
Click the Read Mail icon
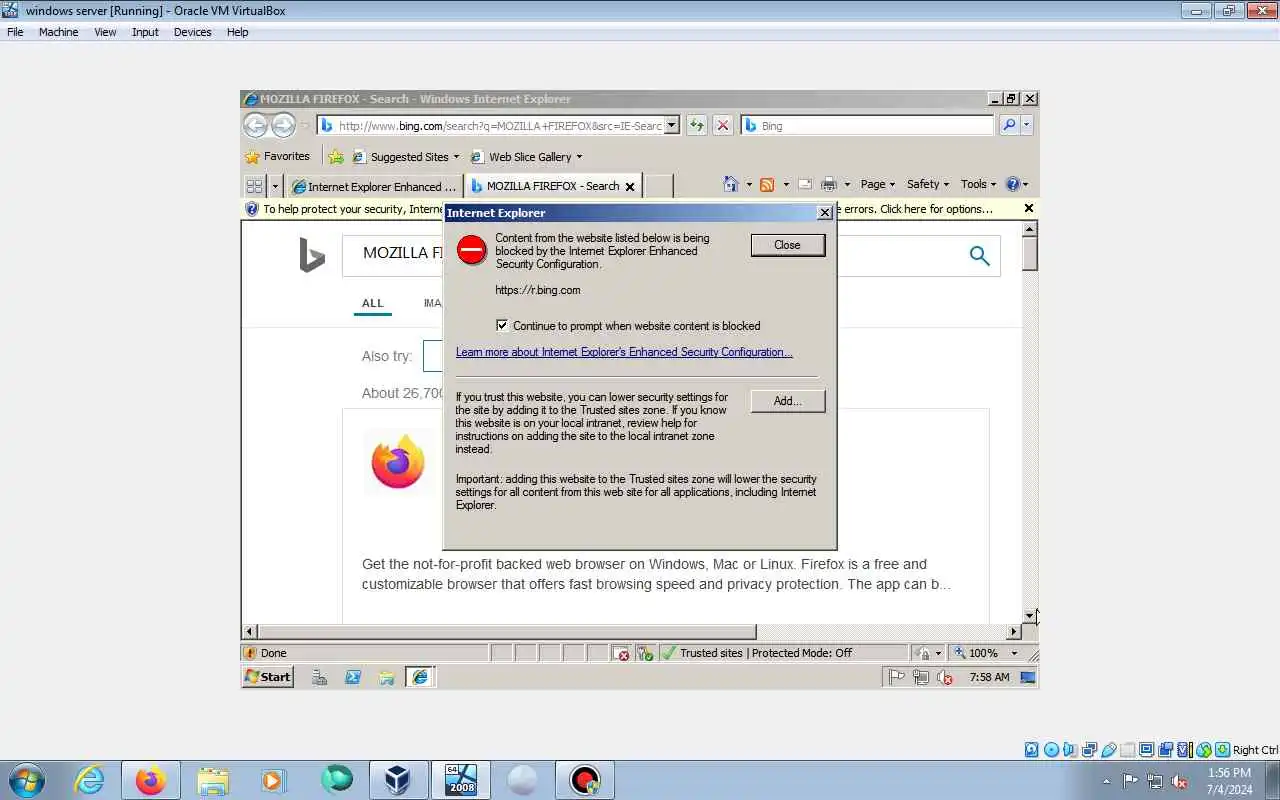pos(805,184)
